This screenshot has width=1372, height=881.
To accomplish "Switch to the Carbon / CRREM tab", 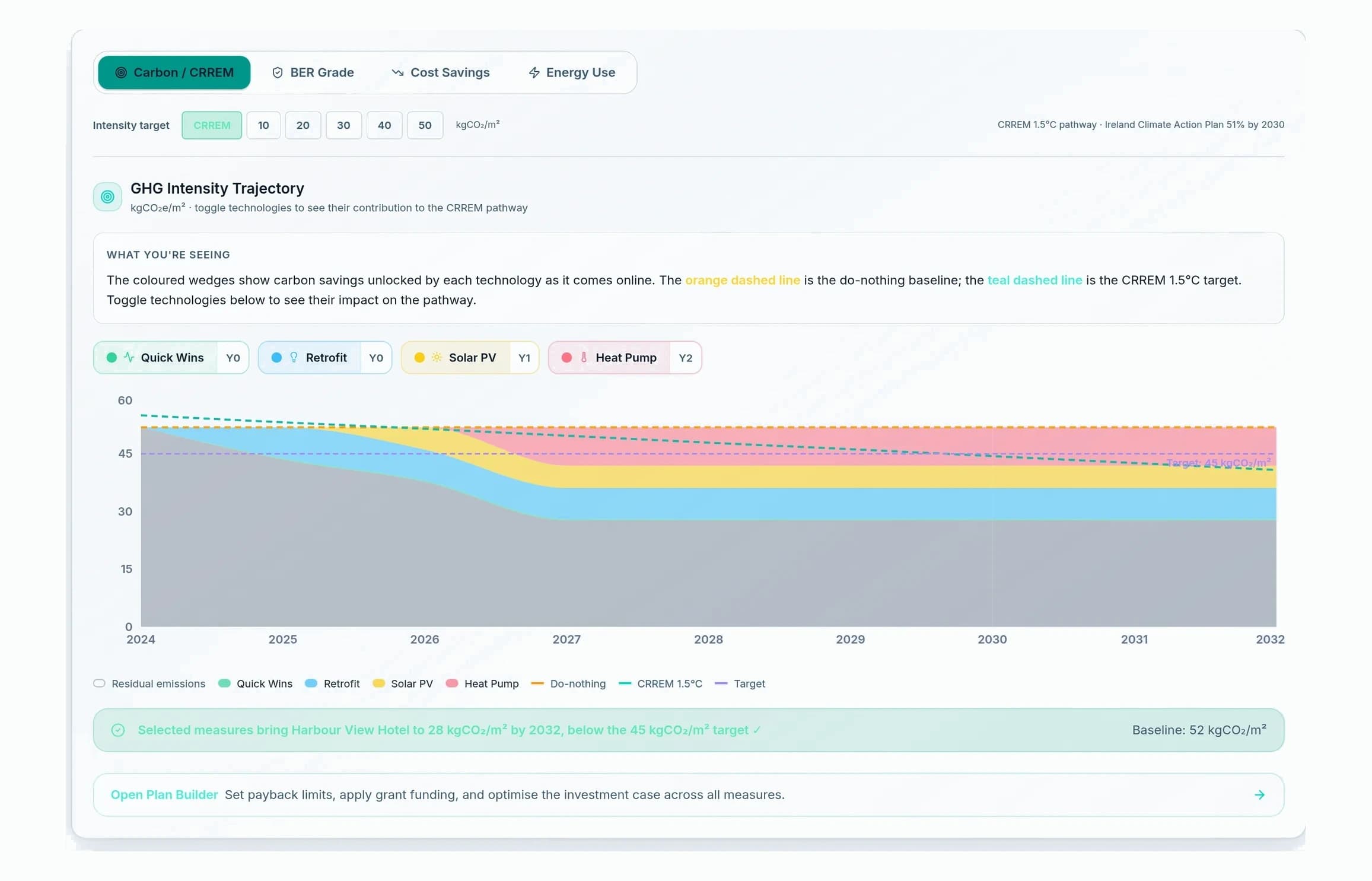I will click(x=174, y=72).
